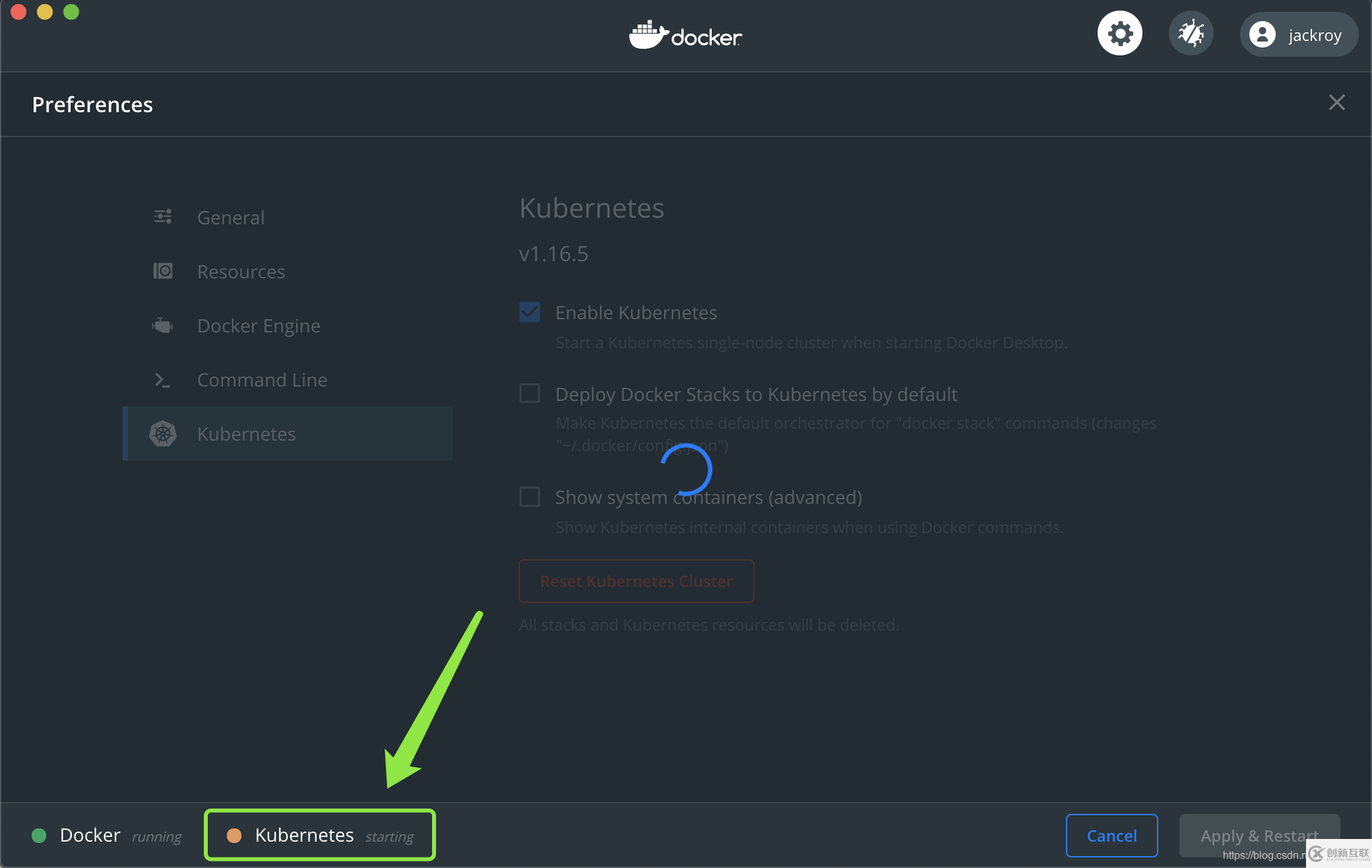1372x868 pixels.
Task: Click the jackroy account avatar icon
Action: pos(1264,34)
